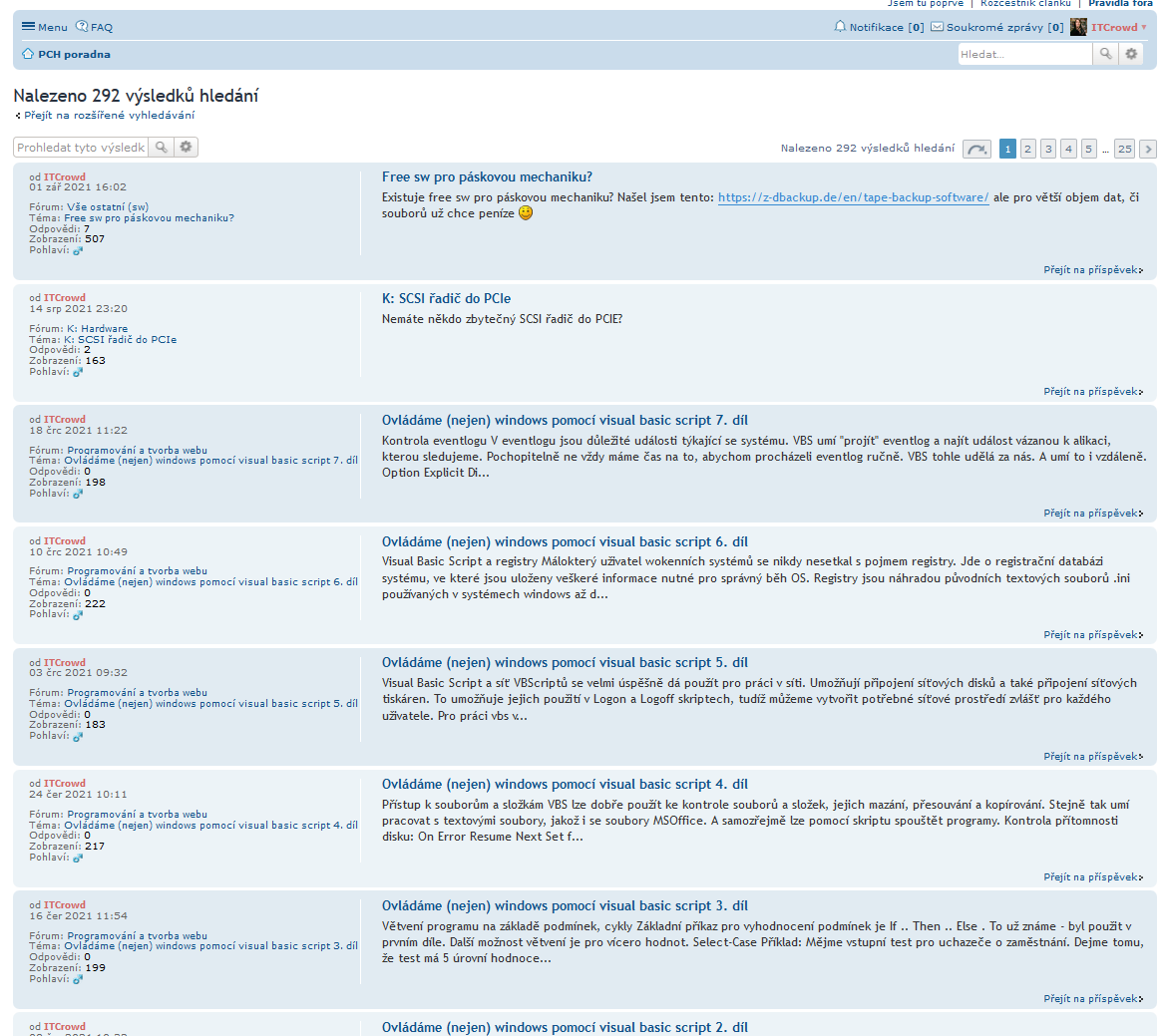
Task: Open the jump-to-page dropdown in the pagination
Action: 976,149
